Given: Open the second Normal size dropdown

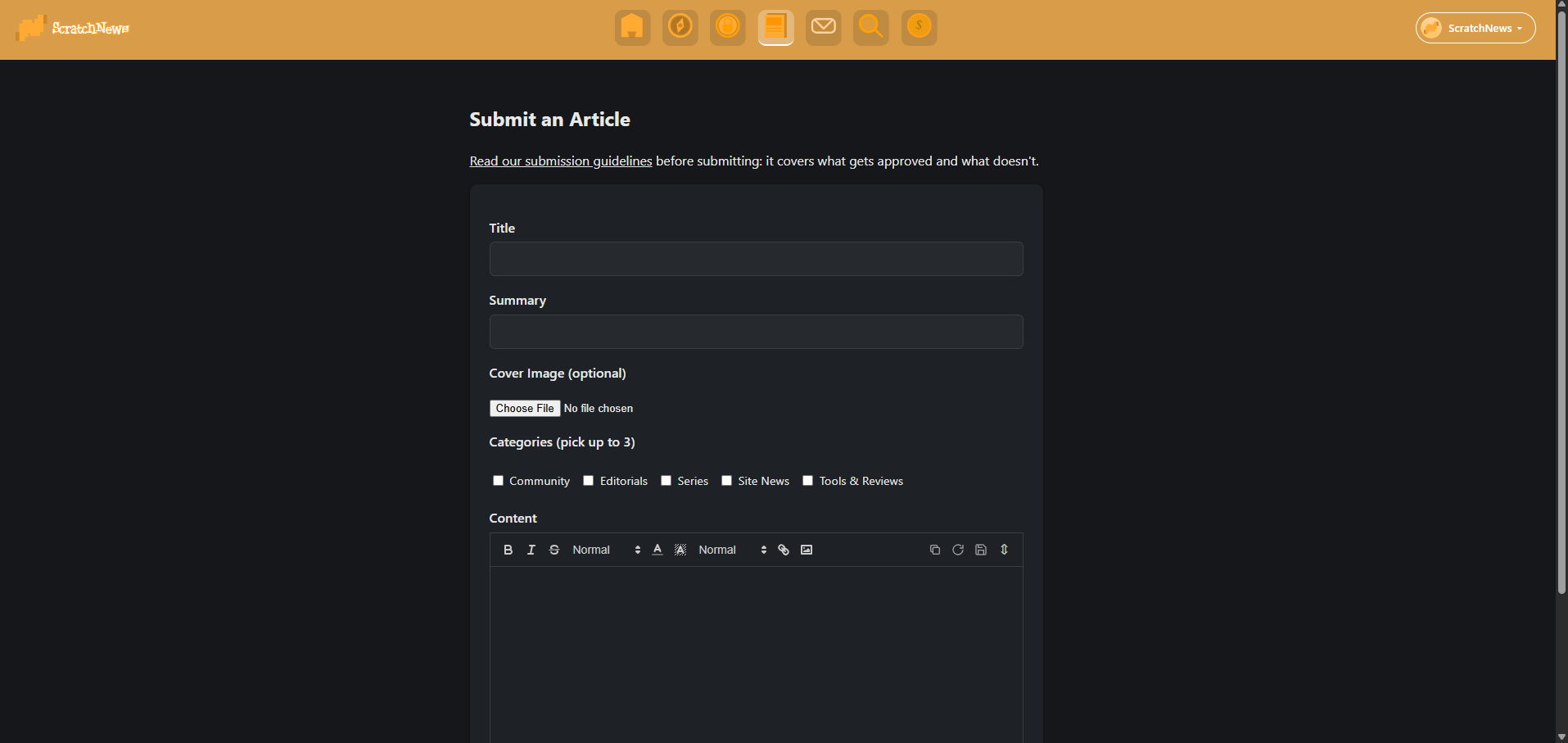Looking at the screenshot, I should (x=732, y=550).
